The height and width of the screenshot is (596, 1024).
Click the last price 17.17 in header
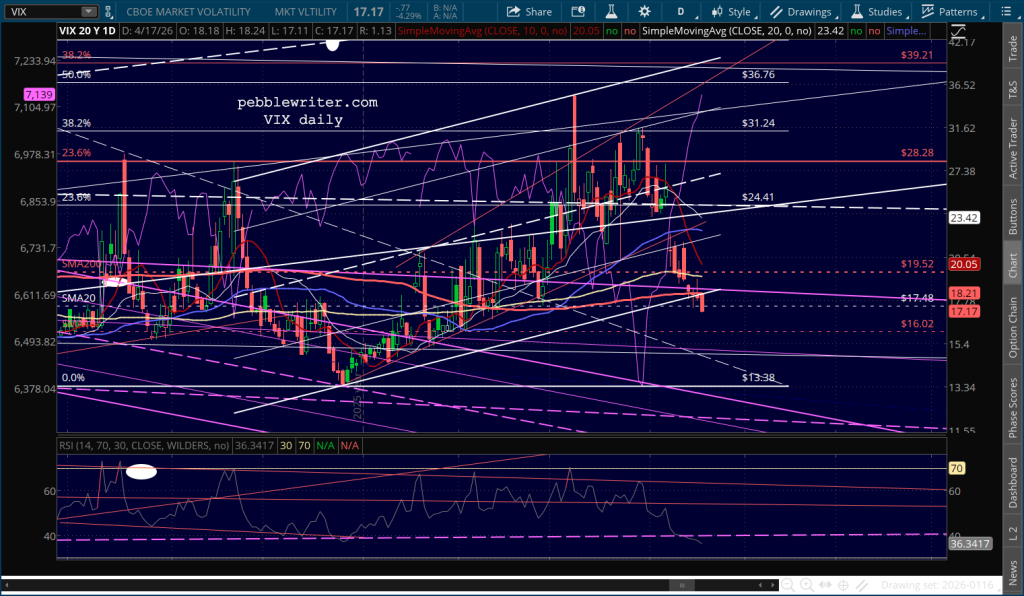point(368,12)
